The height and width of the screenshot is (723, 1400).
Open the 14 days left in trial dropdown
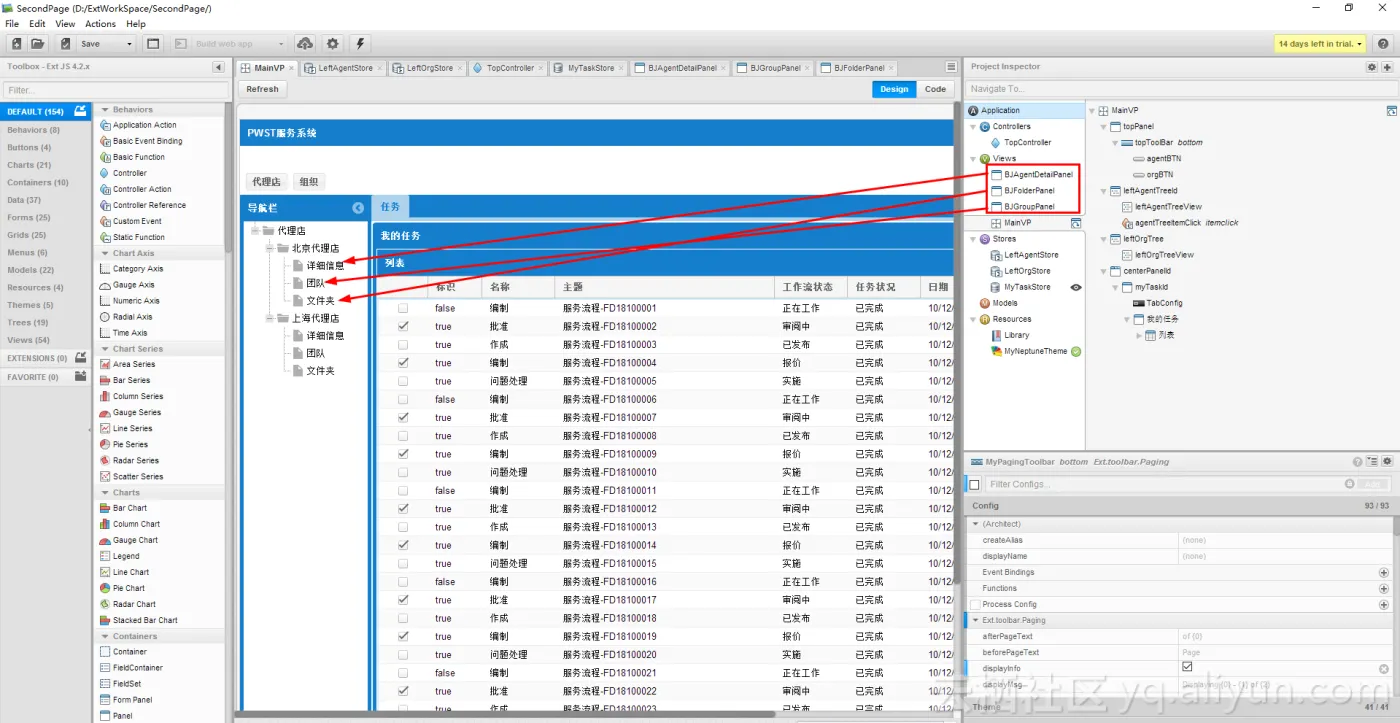[x=1321, y=44]
